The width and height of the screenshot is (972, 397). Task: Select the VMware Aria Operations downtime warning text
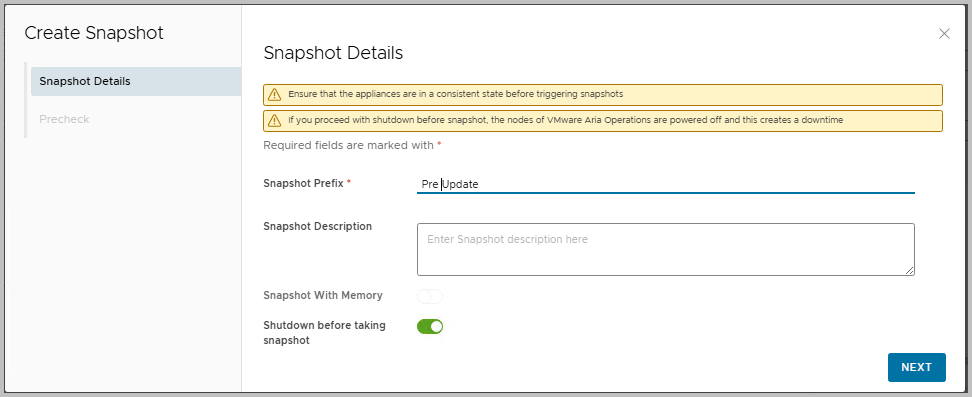pos(565,120)
